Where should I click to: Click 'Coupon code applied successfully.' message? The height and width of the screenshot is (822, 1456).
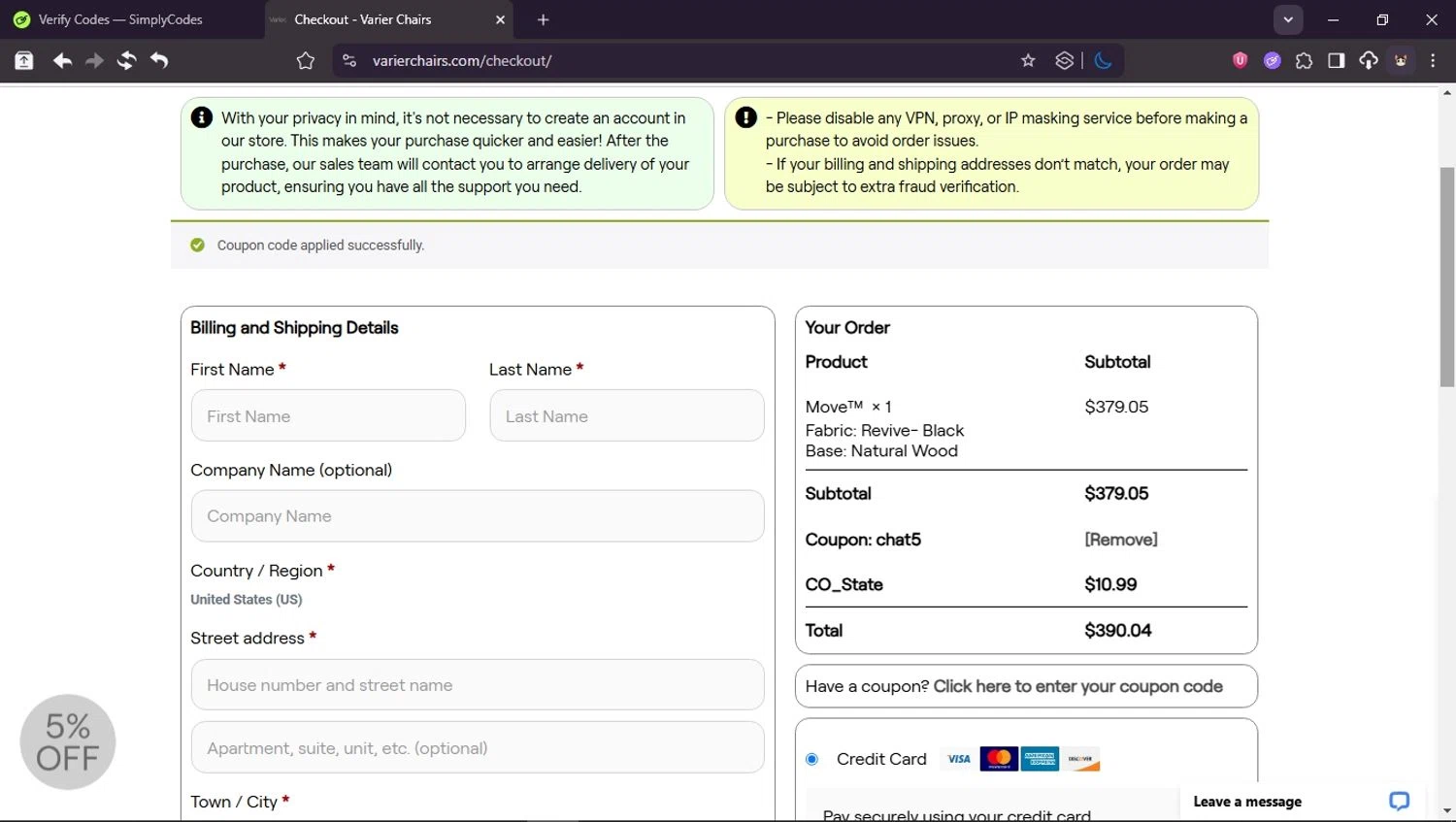(x=320, y=246)
